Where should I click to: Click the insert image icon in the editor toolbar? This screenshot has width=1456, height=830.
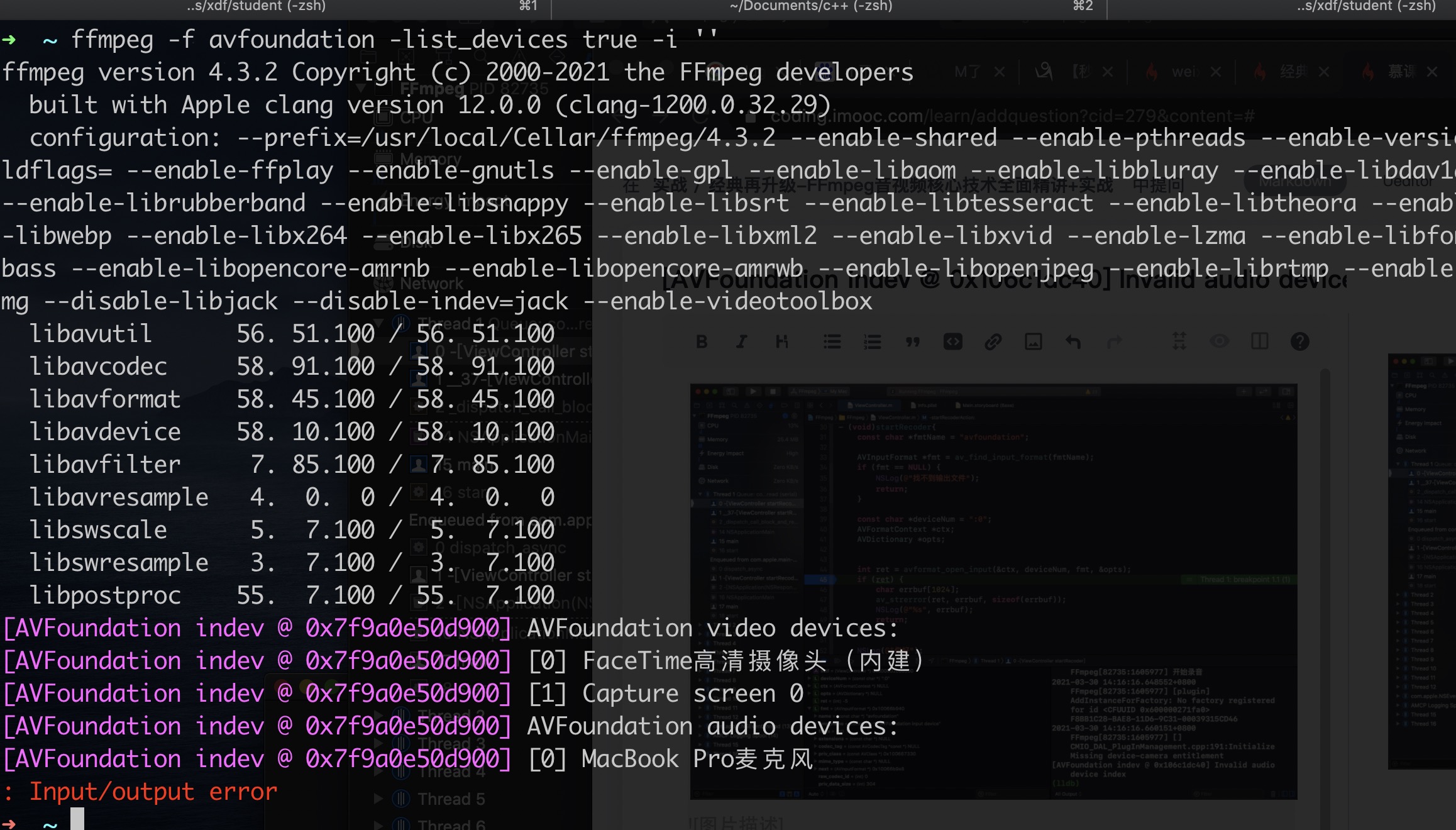1034,341
